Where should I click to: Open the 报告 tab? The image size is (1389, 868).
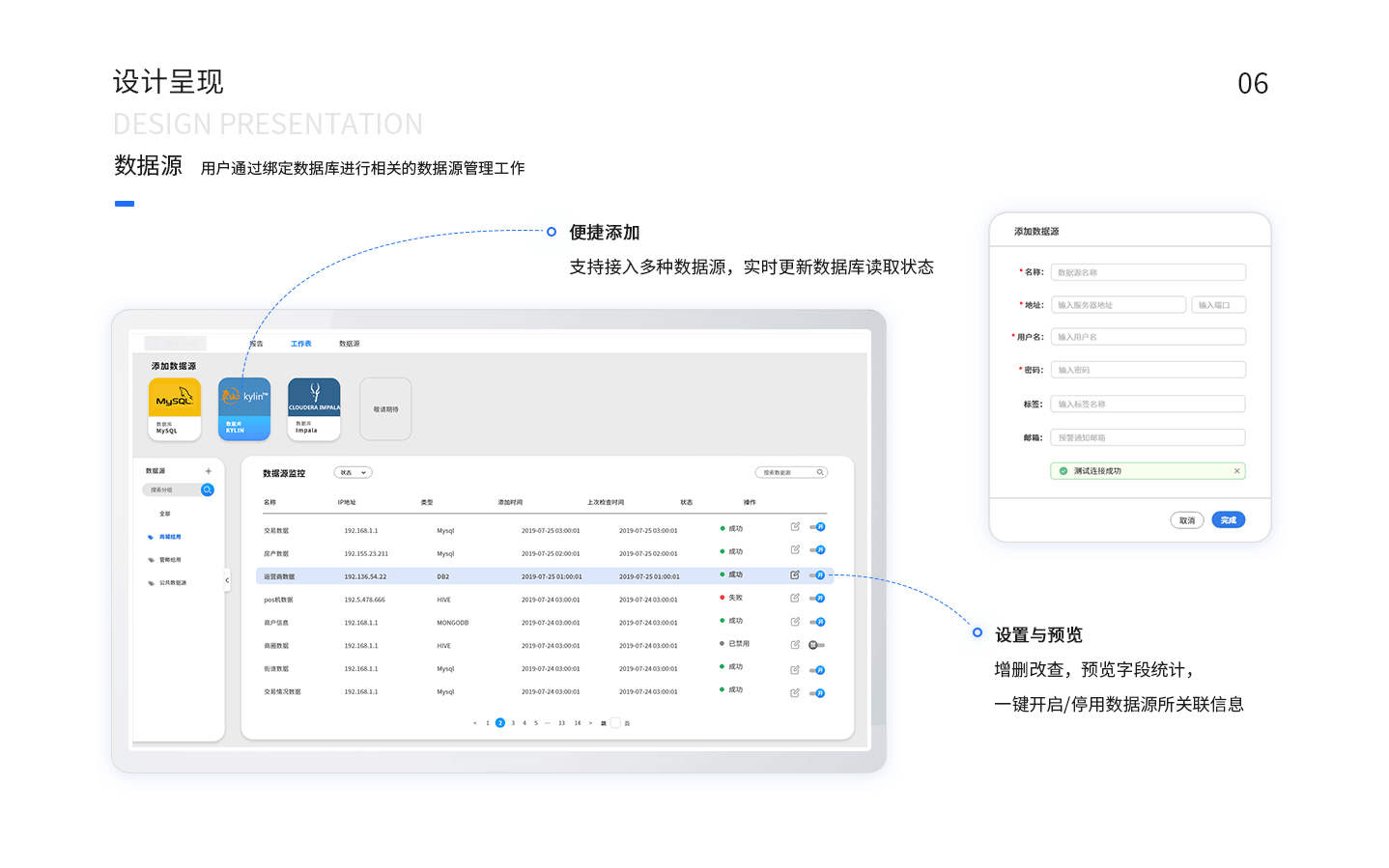[256, 344]
